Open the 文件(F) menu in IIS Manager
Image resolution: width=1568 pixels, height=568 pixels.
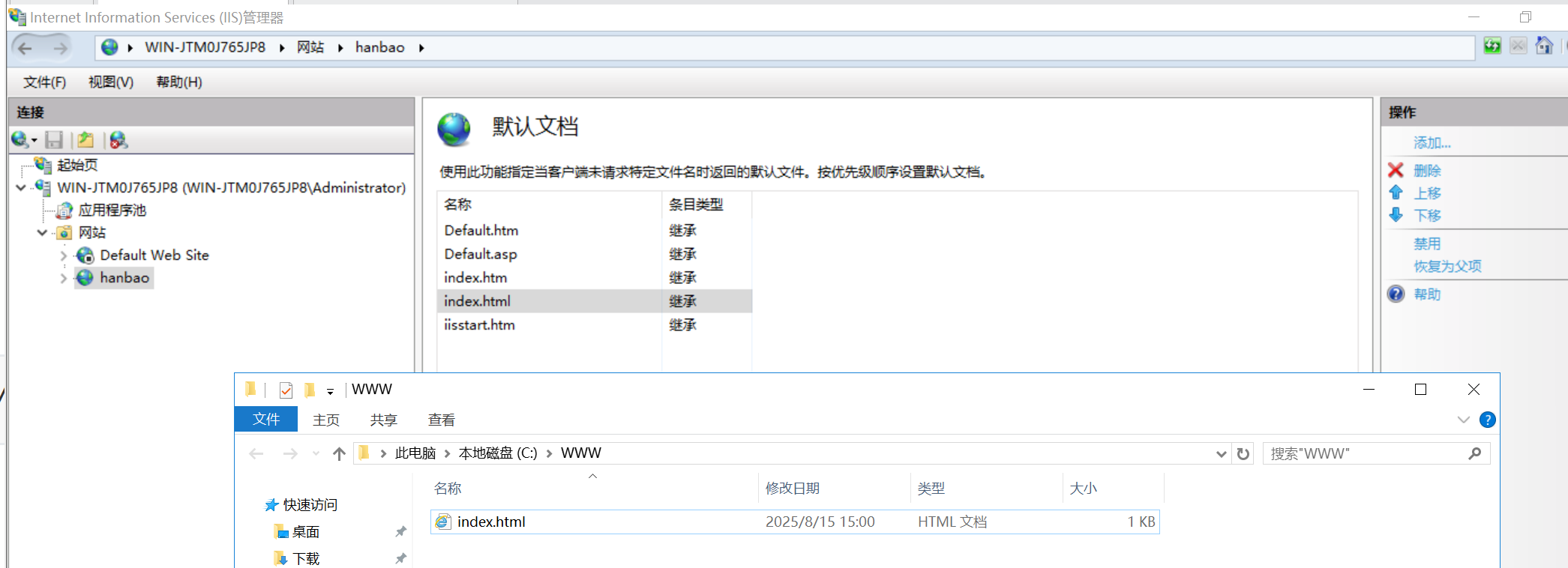[44, 82]
